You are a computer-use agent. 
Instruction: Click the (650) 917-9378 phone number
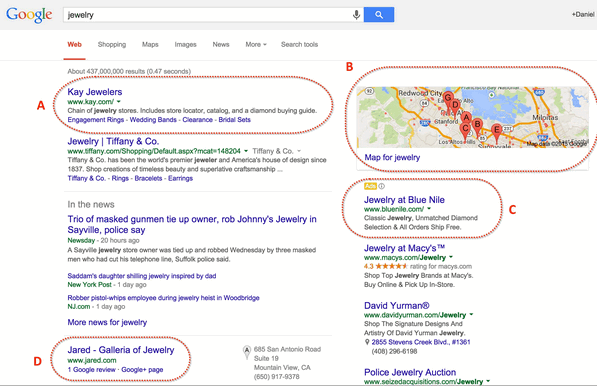(276, 376)
